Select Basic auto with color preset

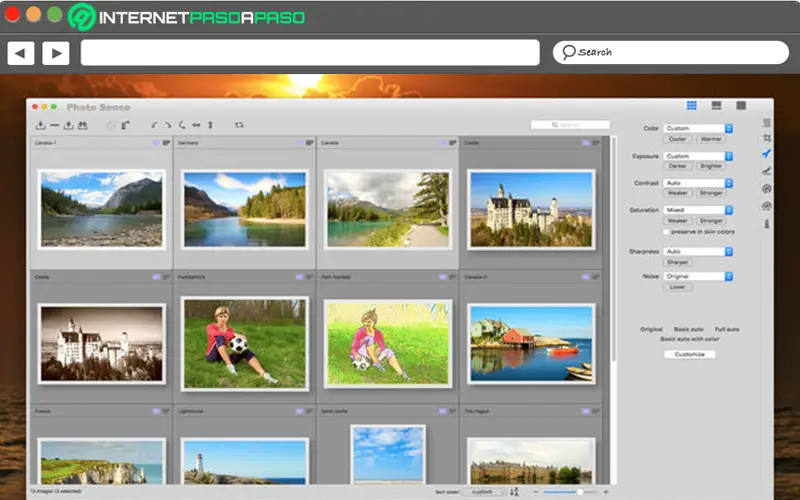(x=690, y=339)
